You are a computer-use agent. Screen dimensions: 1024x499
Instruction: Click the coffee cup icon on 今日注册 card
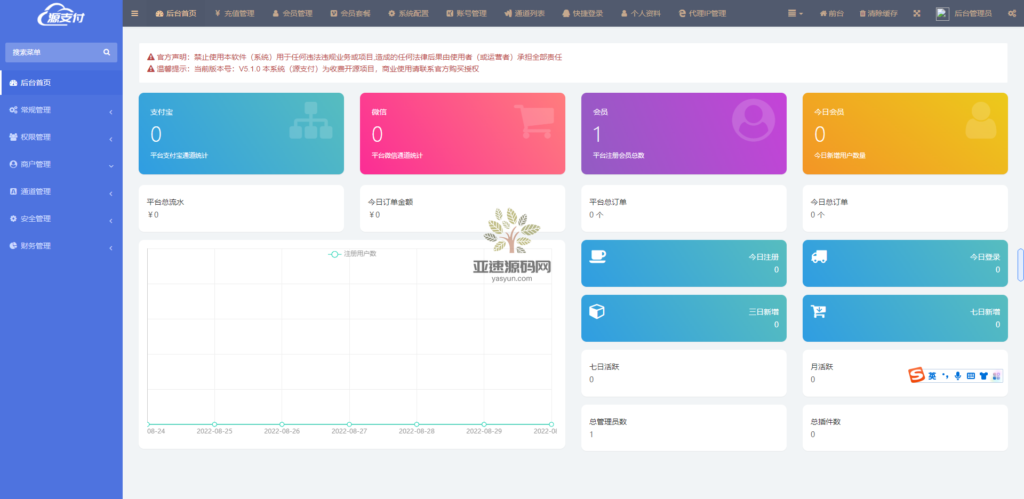[597, 257]
